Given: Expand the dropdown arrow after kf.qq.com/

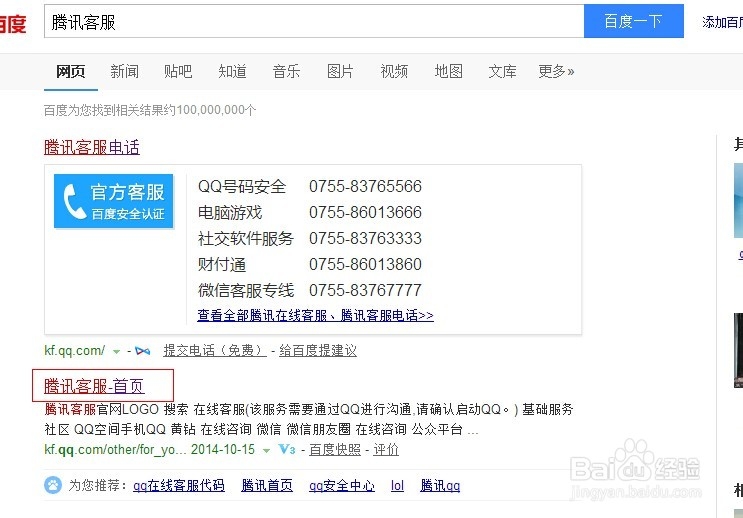Looking at the screenshot, I should click(116, 352).
